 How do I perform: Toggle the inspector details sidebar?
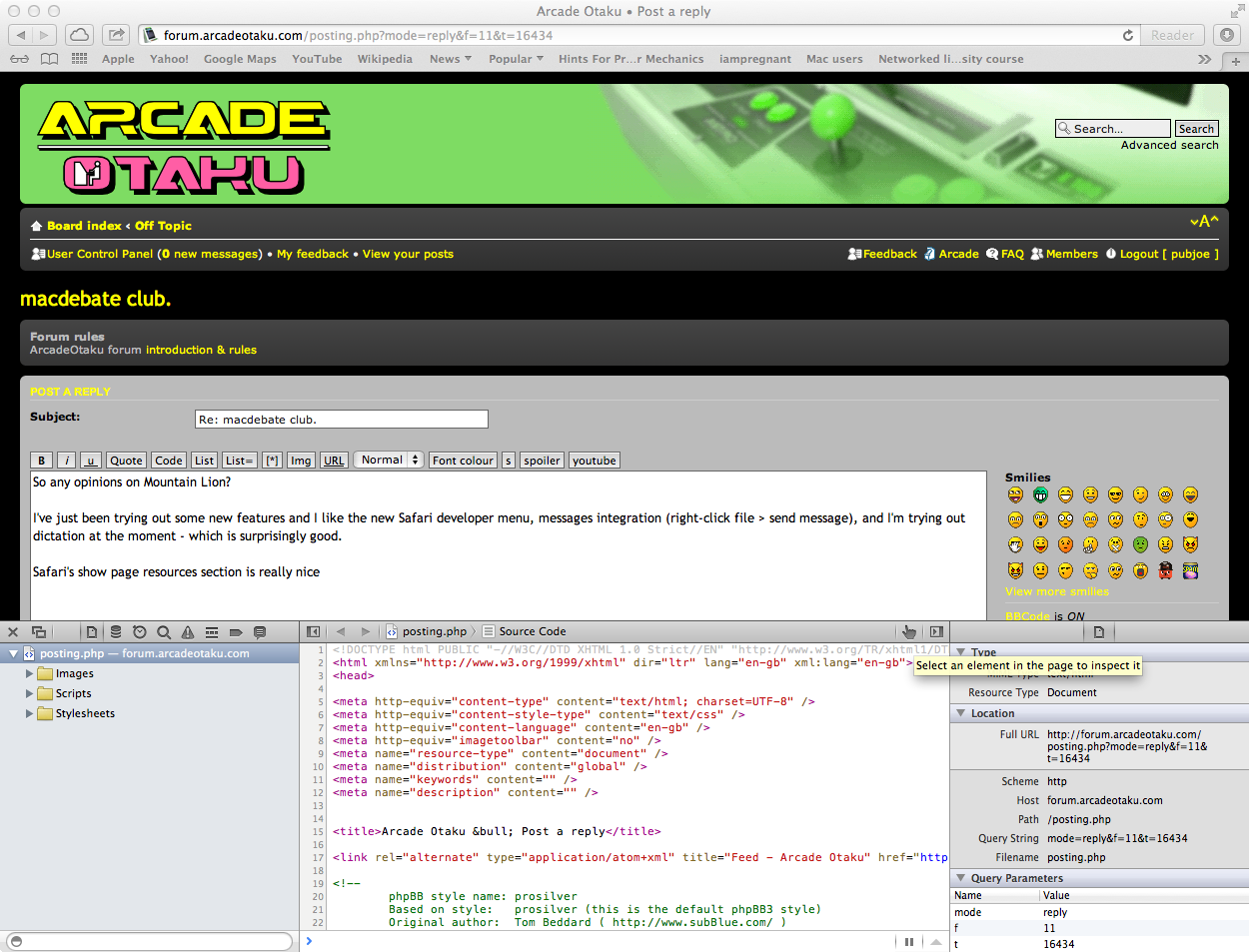936,631
